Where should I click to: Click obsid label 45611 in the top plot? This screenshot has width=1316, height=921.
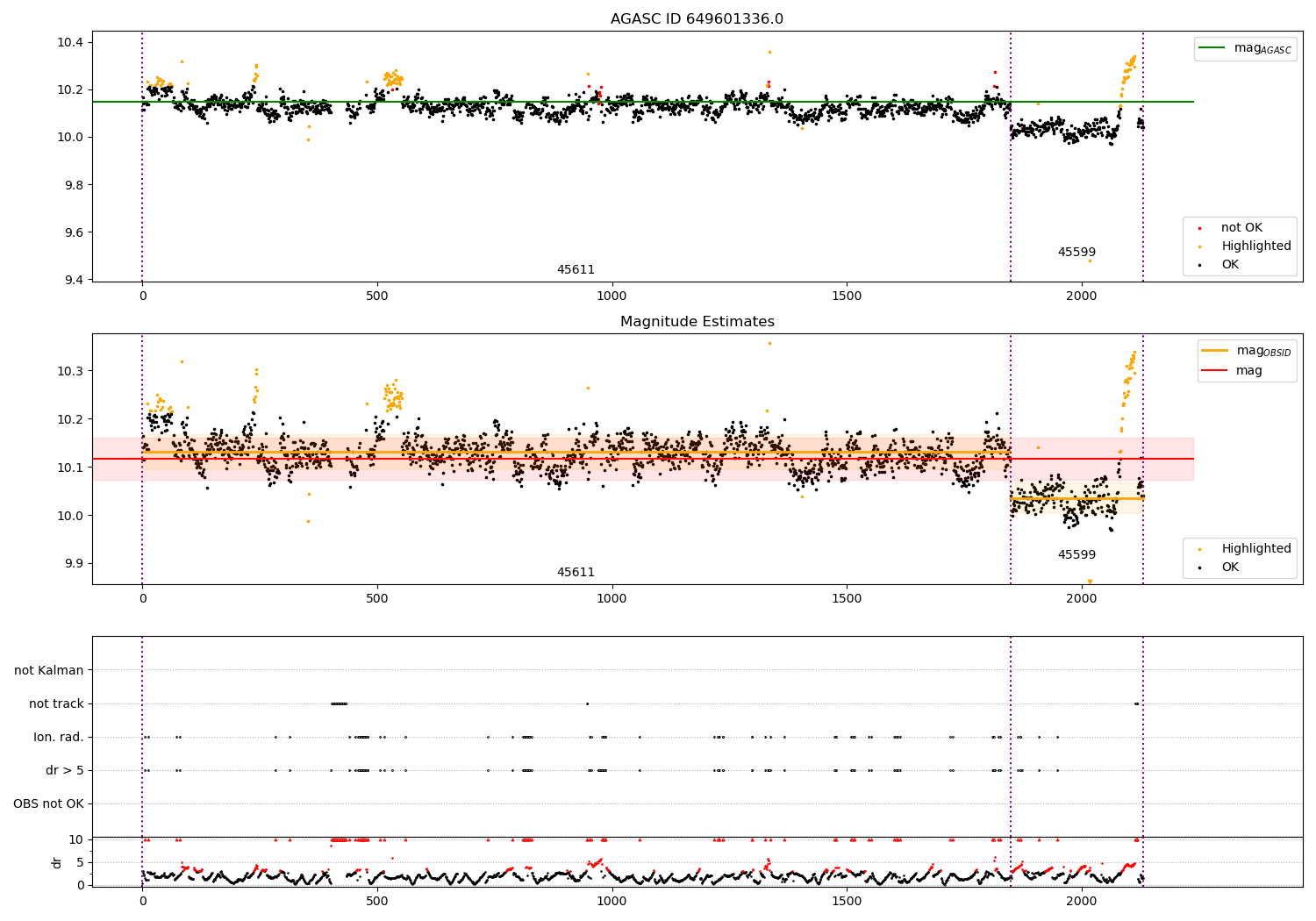[576, 270]
